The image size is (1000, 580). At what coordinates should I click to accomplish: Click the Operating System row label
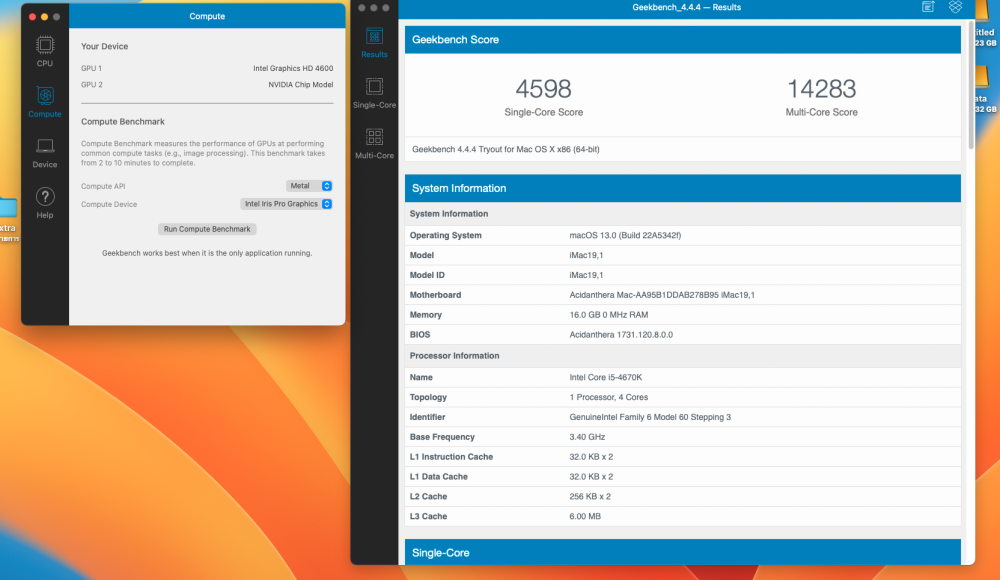pyautogui.click(x=445, y=235)
